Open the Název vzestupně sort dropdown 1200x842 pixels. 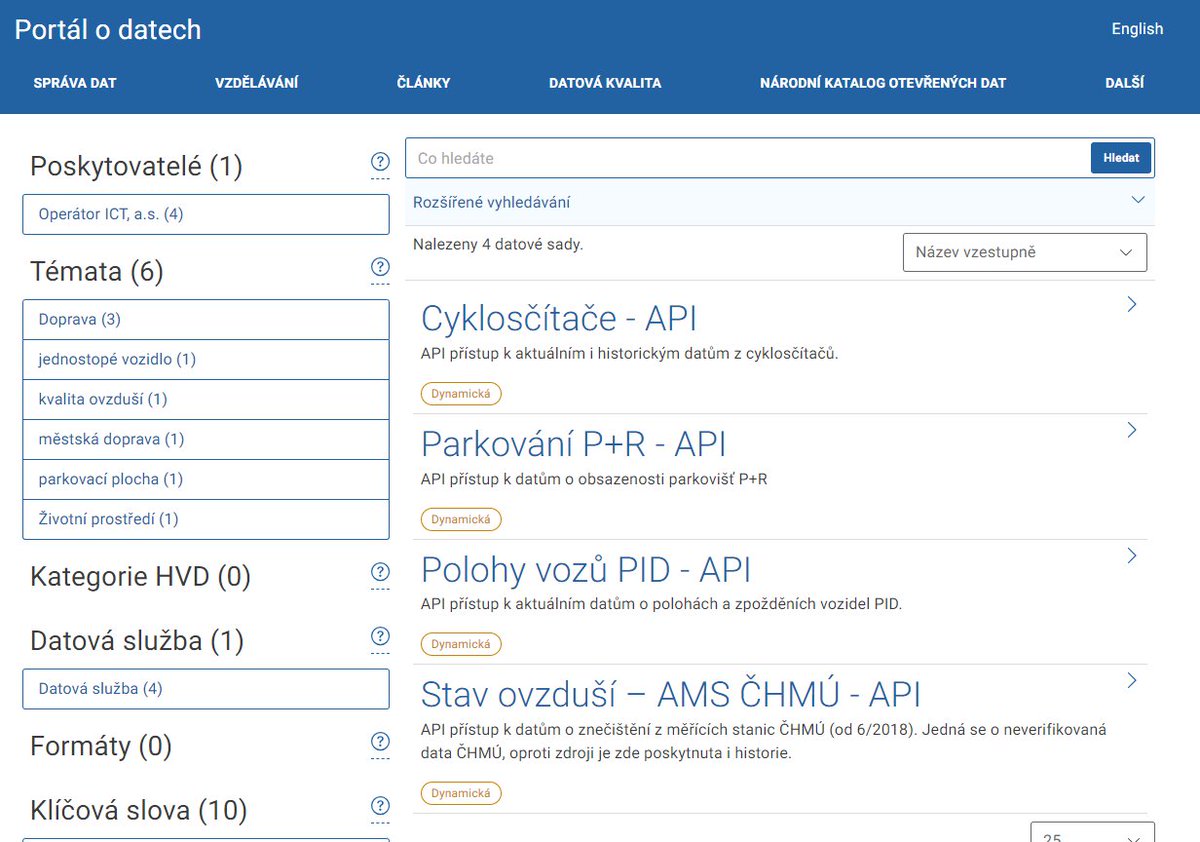[1024, 252]
